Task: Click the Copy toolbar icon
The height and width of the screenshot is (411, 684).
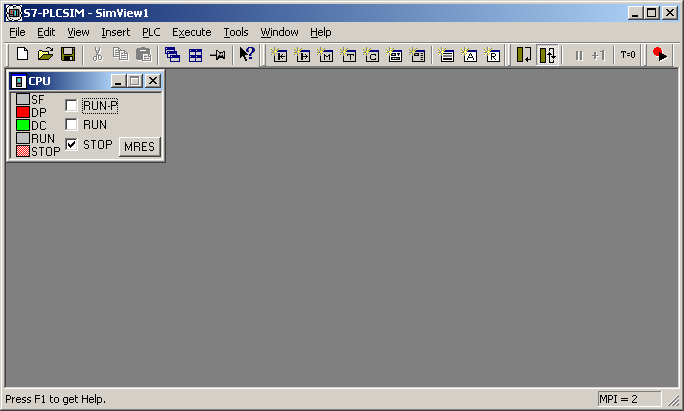Action: tap(120, 55)
